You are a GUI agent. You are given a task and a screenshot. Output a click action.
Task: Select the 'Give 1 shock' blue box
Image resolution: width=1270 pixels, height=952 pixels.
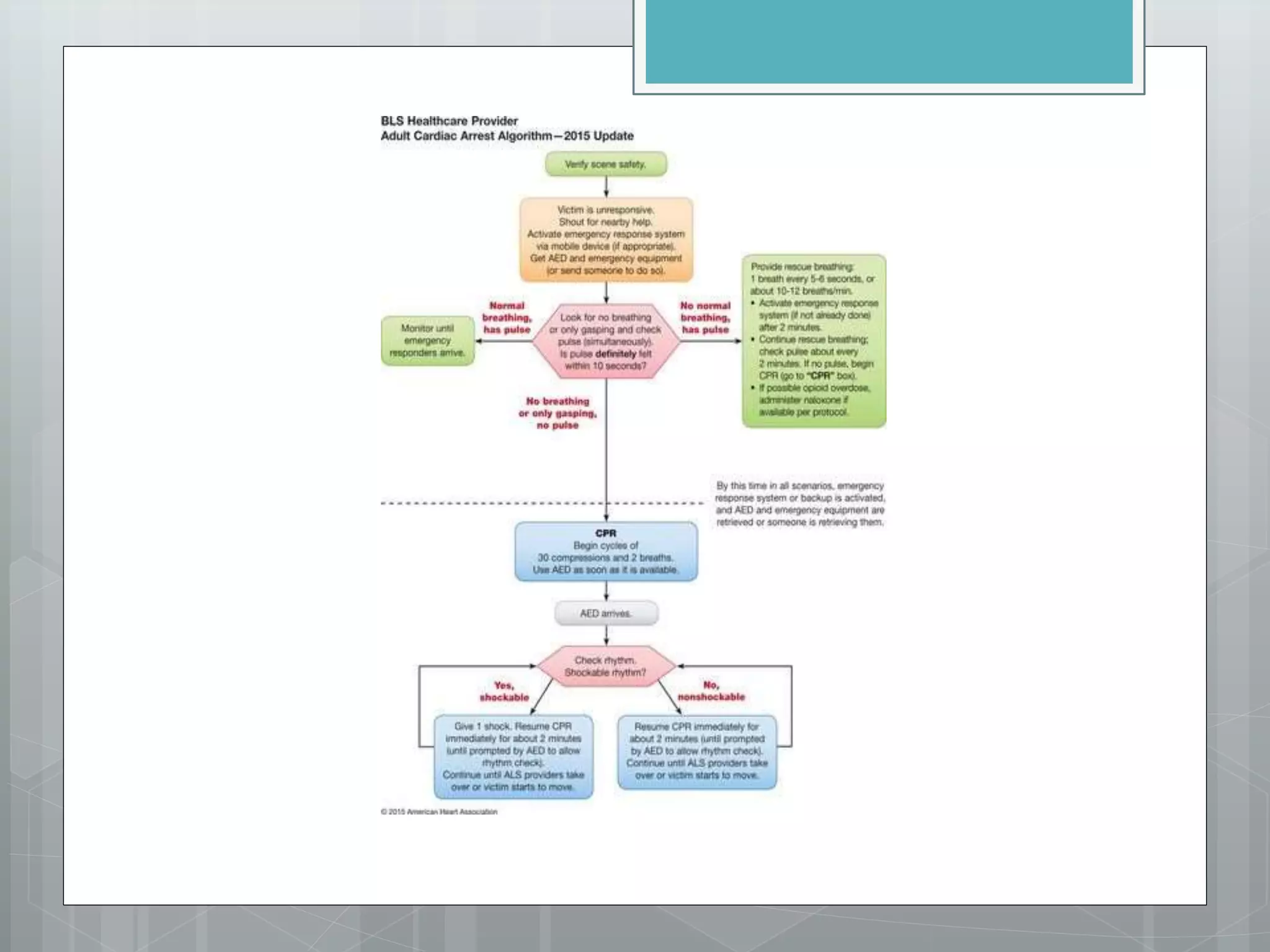click(x=513, y=756)
